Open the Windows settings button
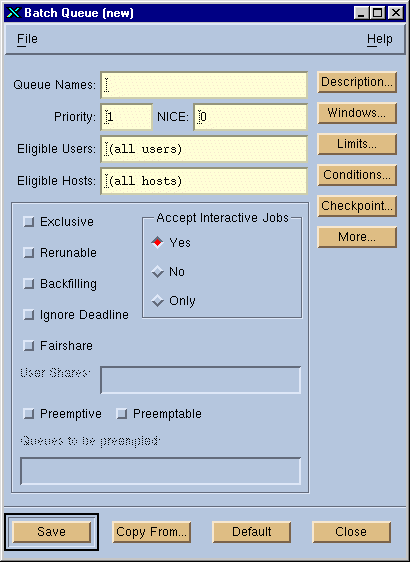The height and width of the screenshot is (562, 410). click(x=357, y=113)
